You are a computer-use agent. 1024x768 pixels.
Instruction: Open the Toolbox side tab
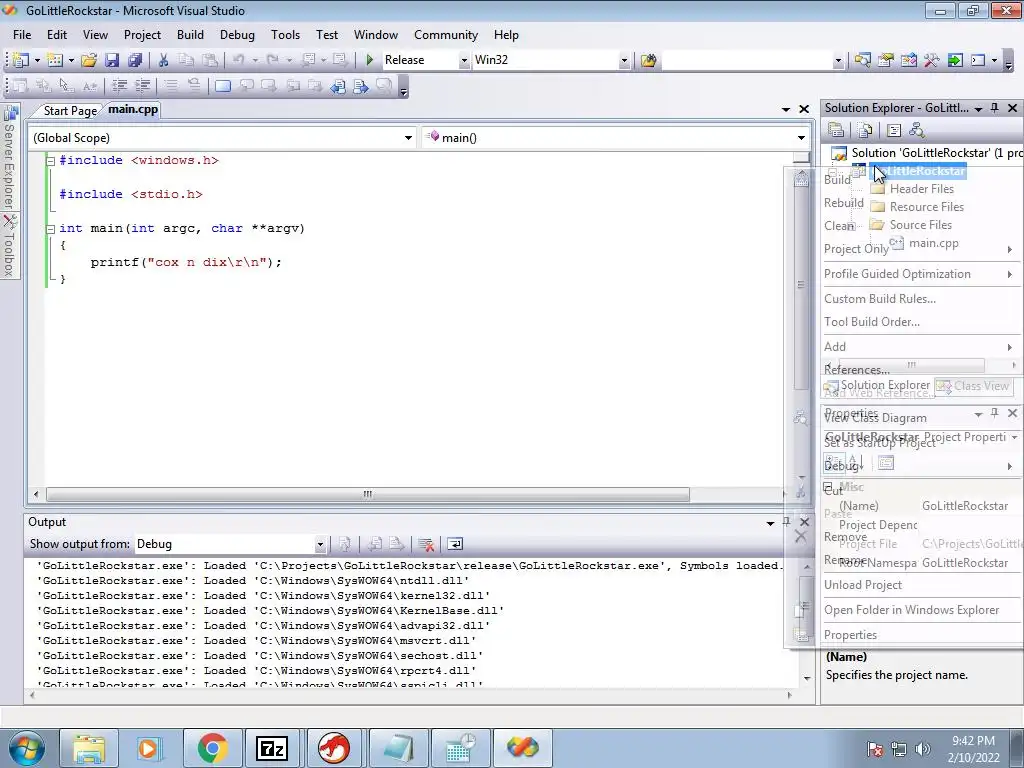click(x=10, y=246)
